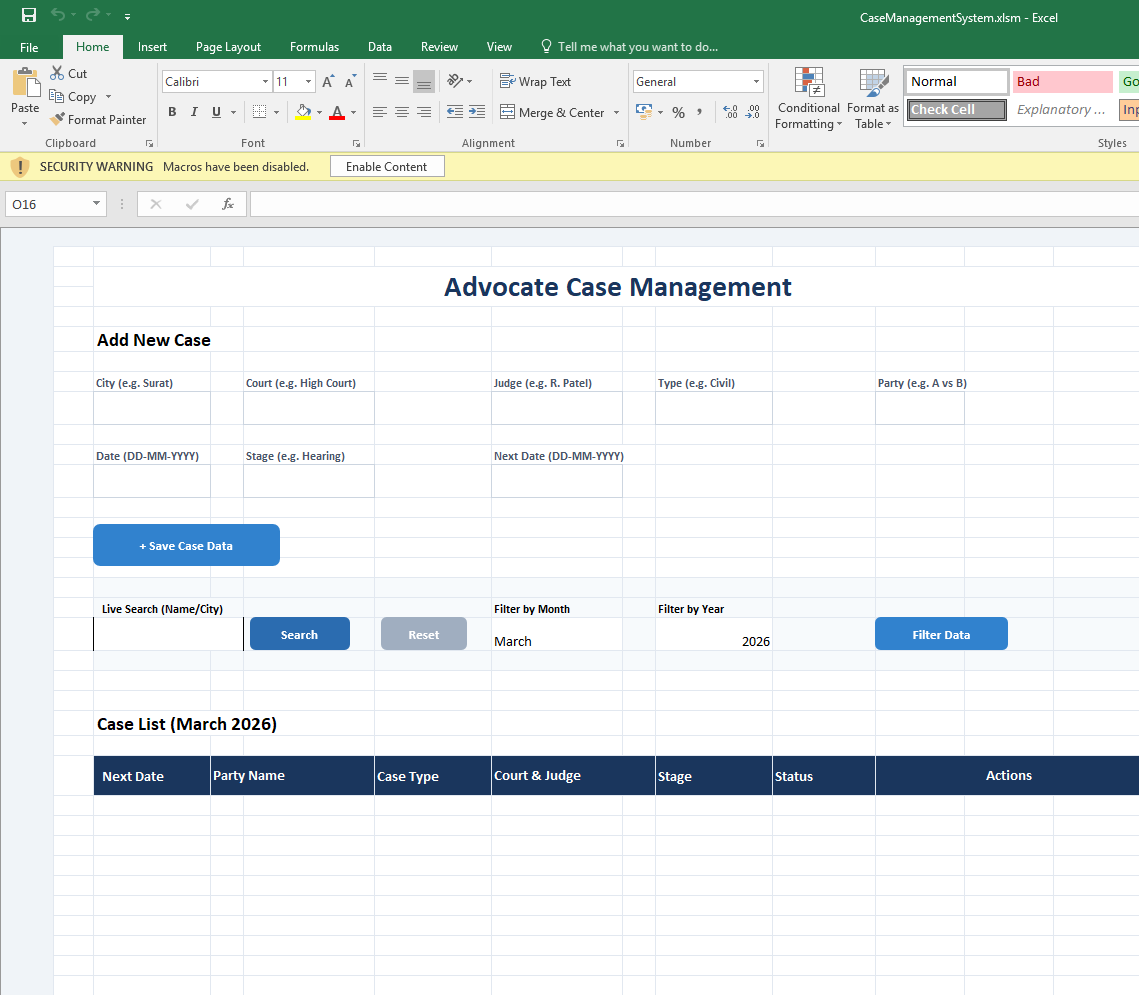1139x995 pixels.
Task: Click the Tell me what you want box
Action: coord(630,47)
